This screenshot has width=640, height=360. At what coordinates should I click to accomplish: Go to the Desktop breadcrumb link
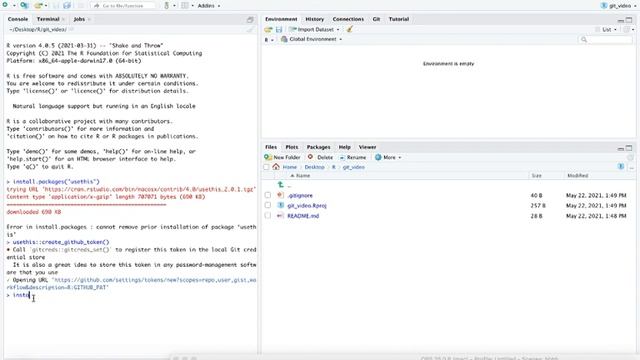314,167
